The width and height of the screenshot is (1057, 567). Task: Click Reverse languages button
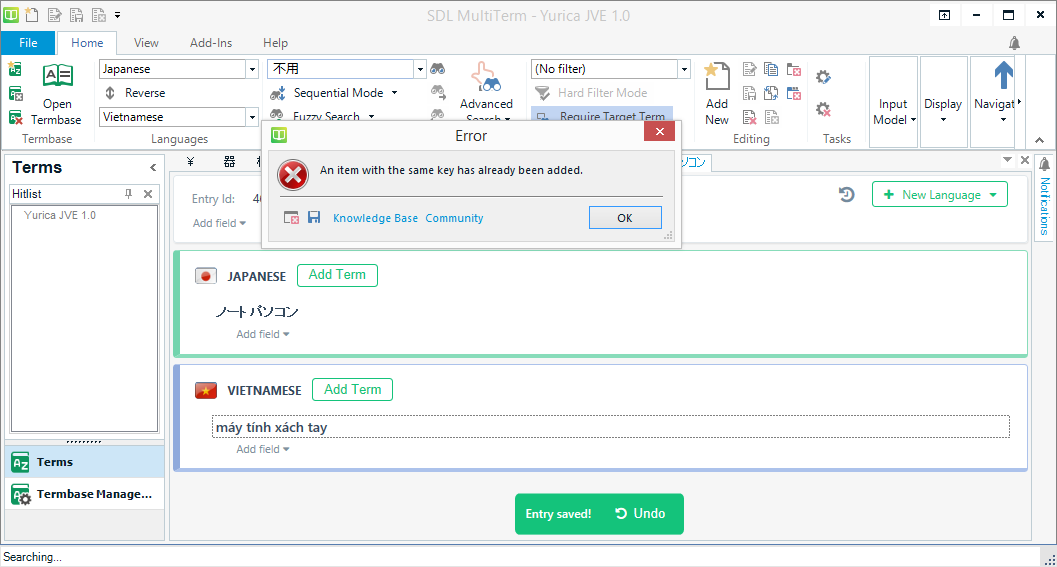[135, 93]
